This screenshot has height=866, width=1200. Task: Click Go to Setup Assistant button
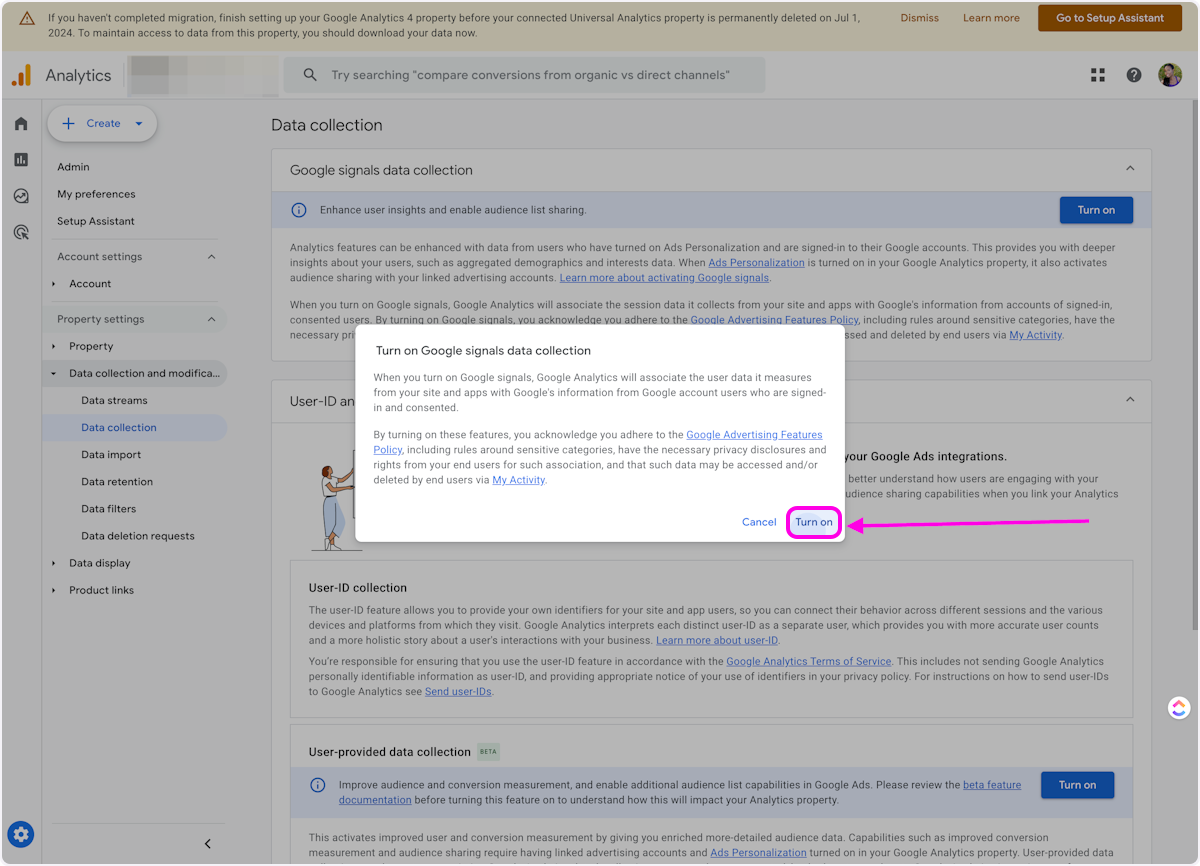(1110, 18)
